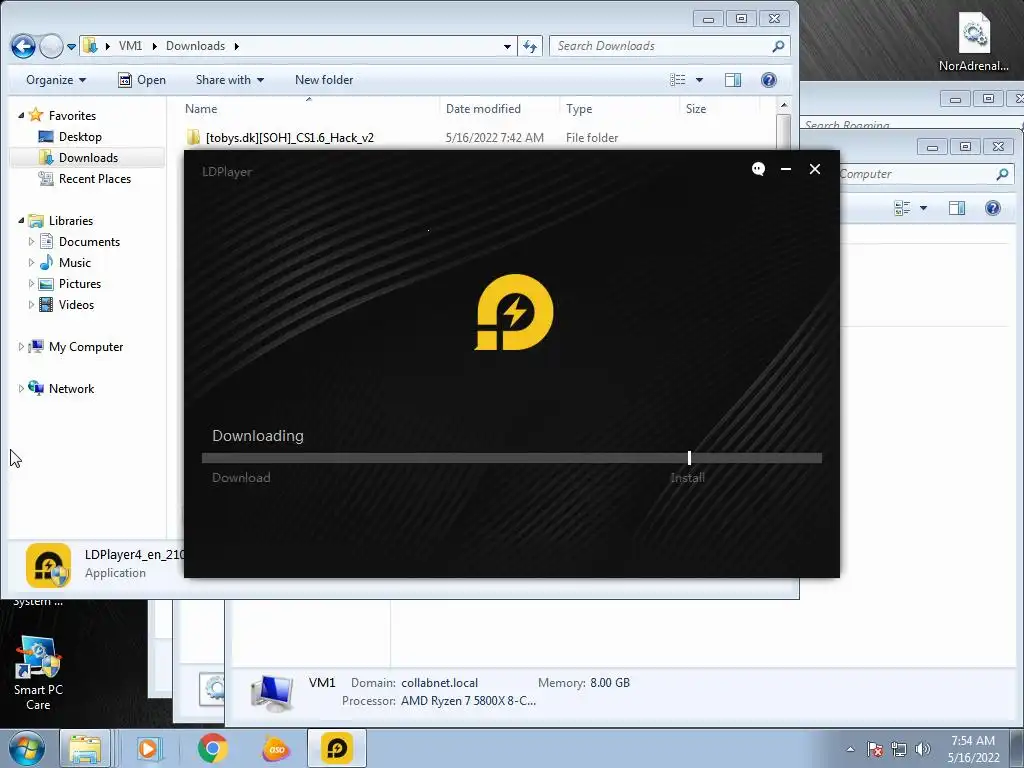Click the Open toolbar button
The height and width of the screenshot is (768, 1024).
pos(142,80)
